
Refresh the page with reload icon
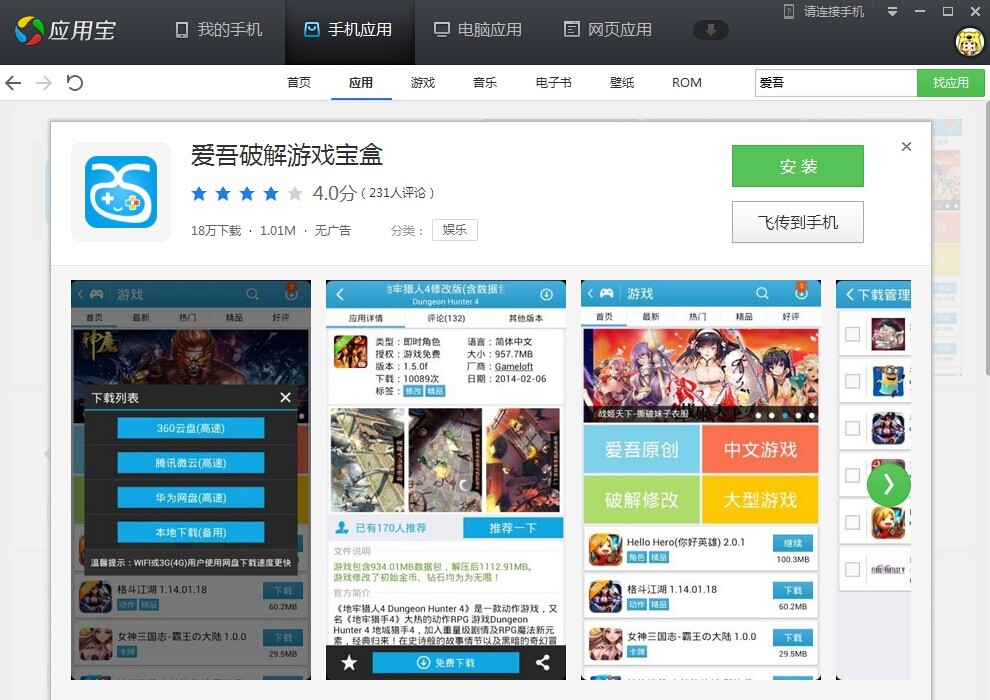pos(75,83)
